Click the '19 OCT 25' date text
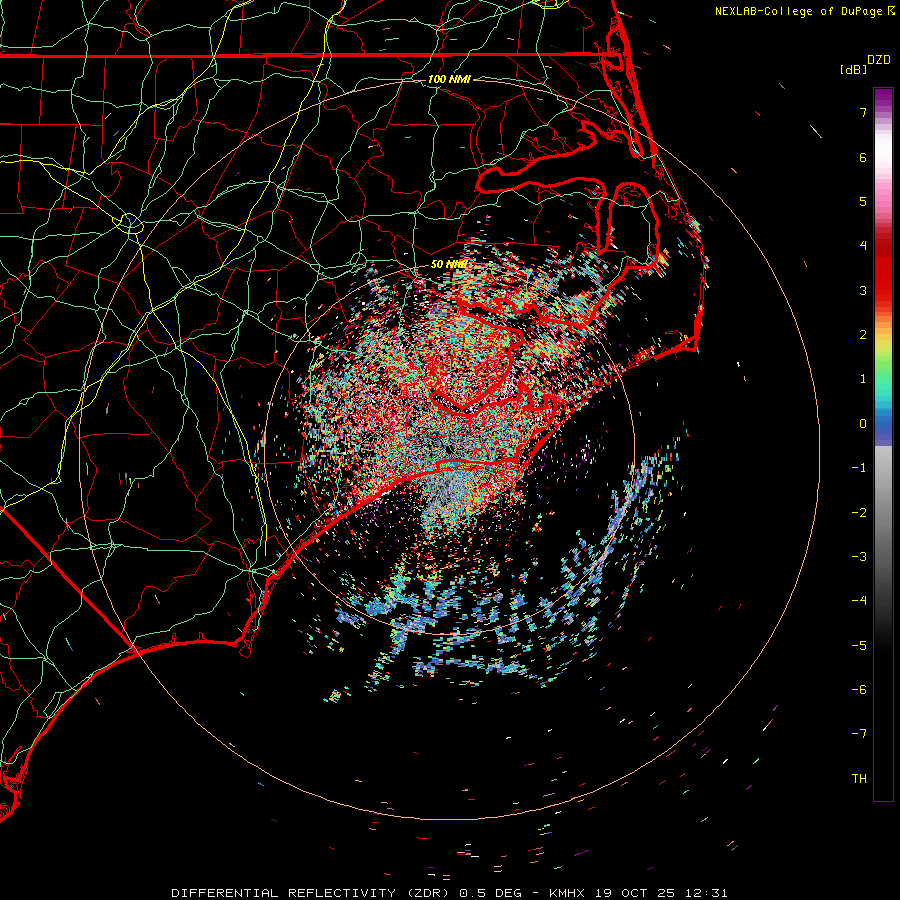 click(634, 893)
